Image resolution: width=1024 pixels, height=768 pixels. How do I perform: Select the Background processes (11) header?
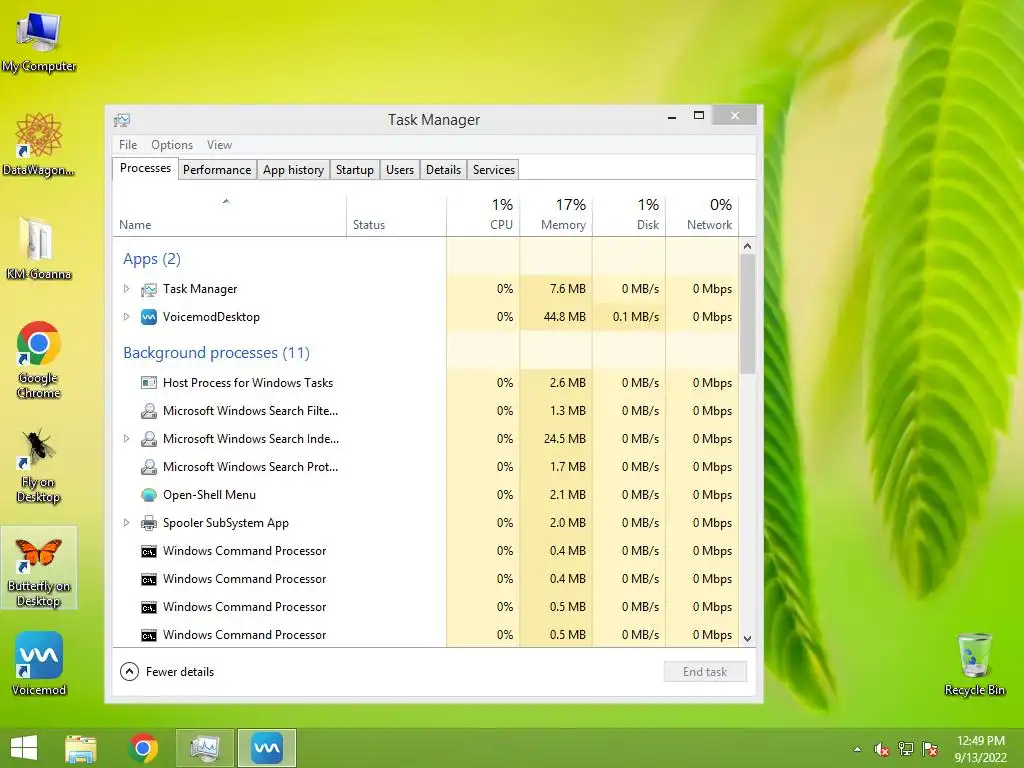coord(216,353)
